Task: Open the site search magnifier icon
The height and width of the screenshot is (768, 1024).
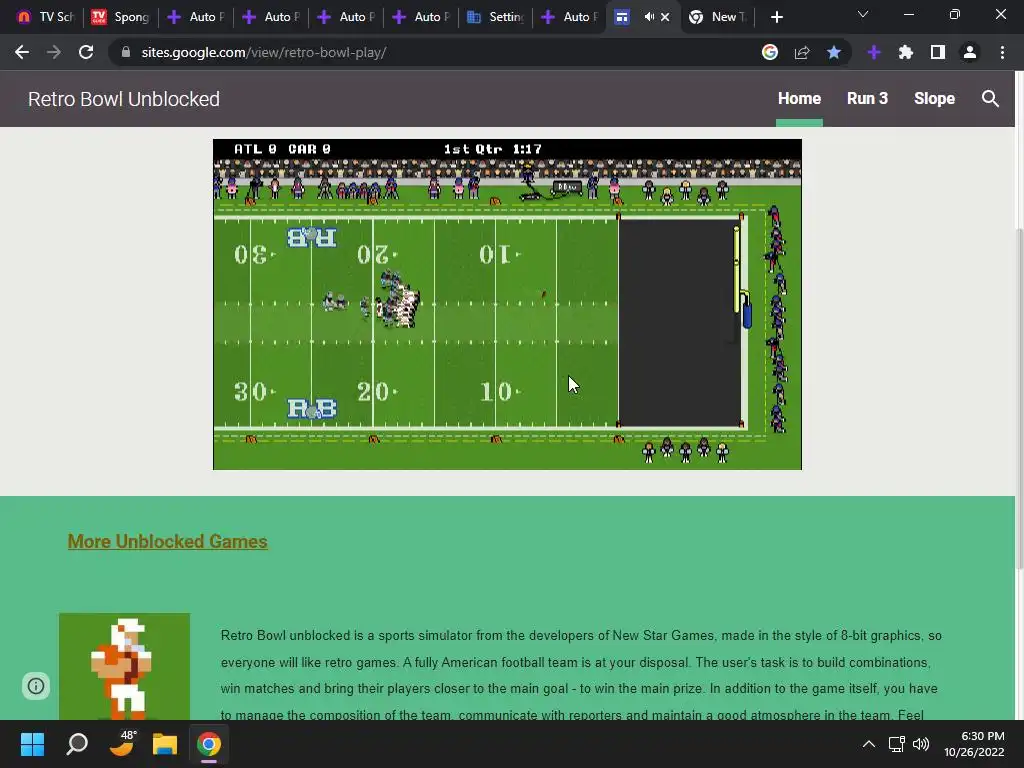Action: (x=990, y=99)
